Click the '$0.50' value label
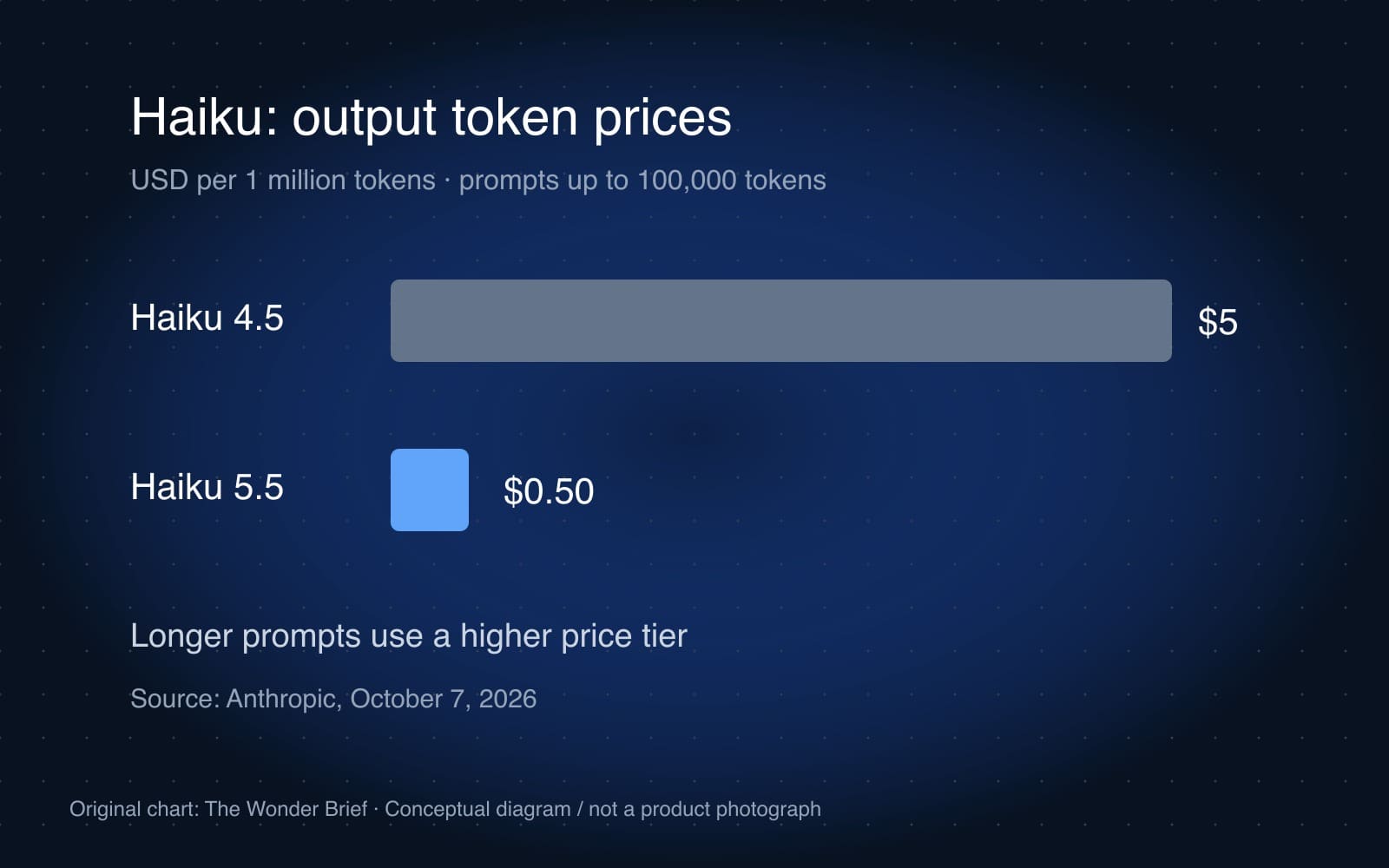Image resolution: width=1389 pixels, height=868 pixels. coord(549,491)
